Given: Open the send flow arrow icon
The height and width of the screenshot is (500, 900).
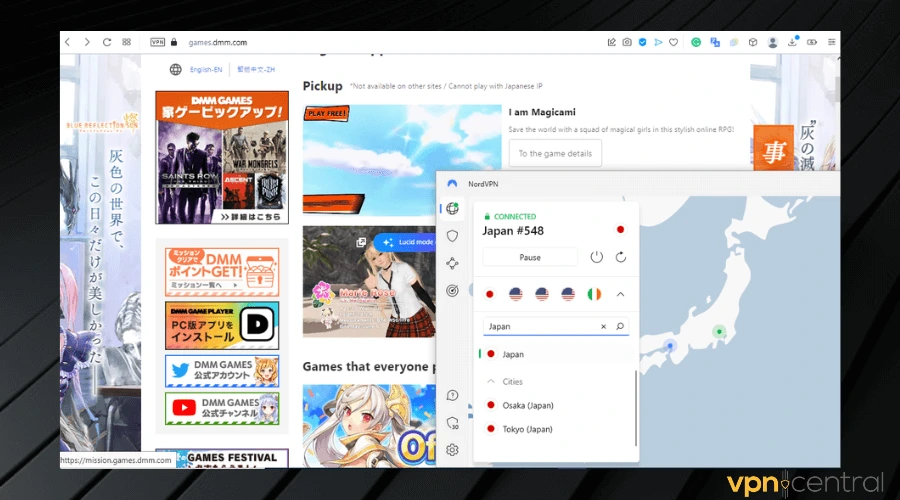Looking at the screenshot, I should point(658,42).
